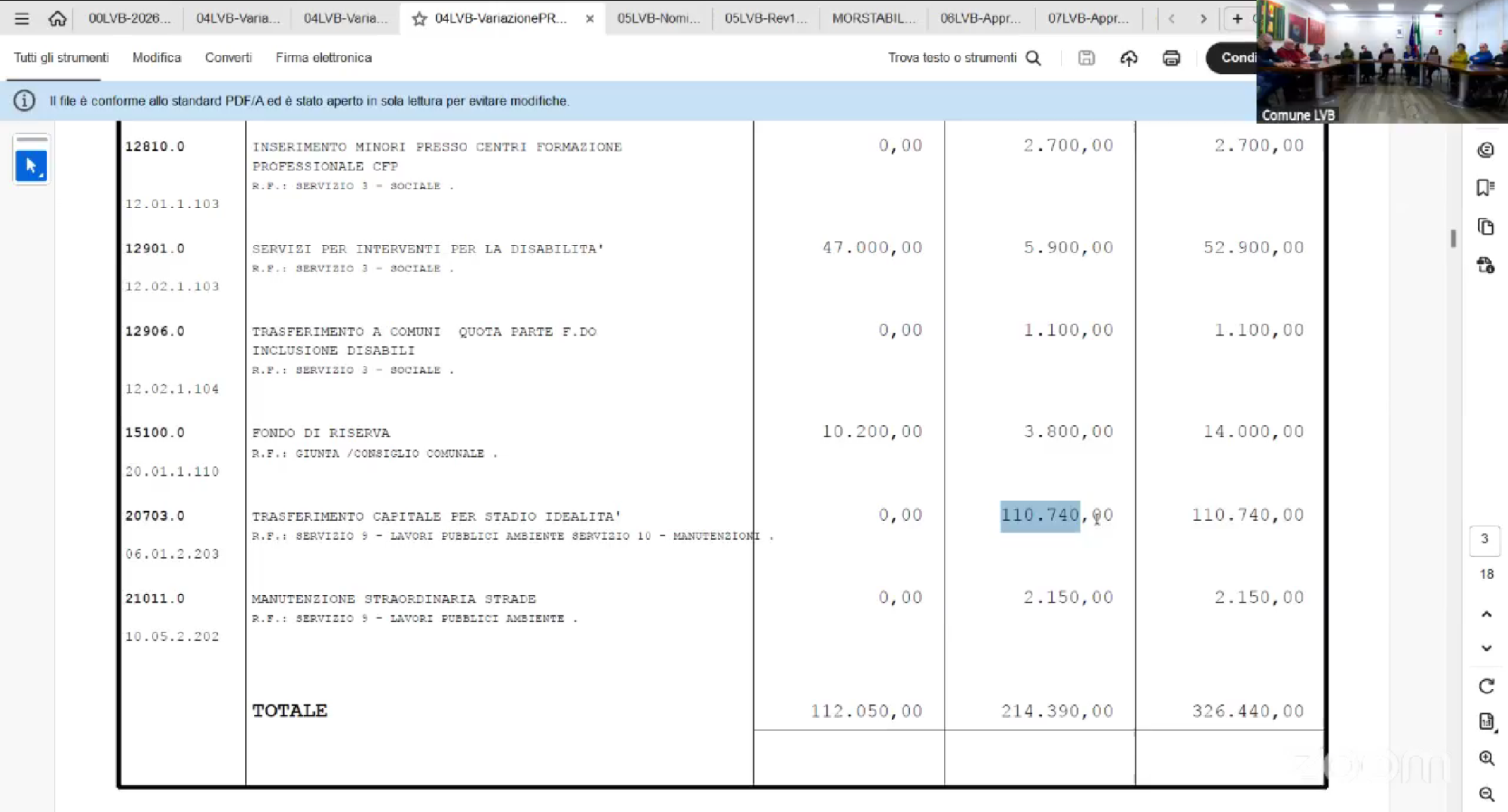This screenshot has height=812, width=1508.
Task: Click the Converti menu item
Action: (x=228, y=58)
